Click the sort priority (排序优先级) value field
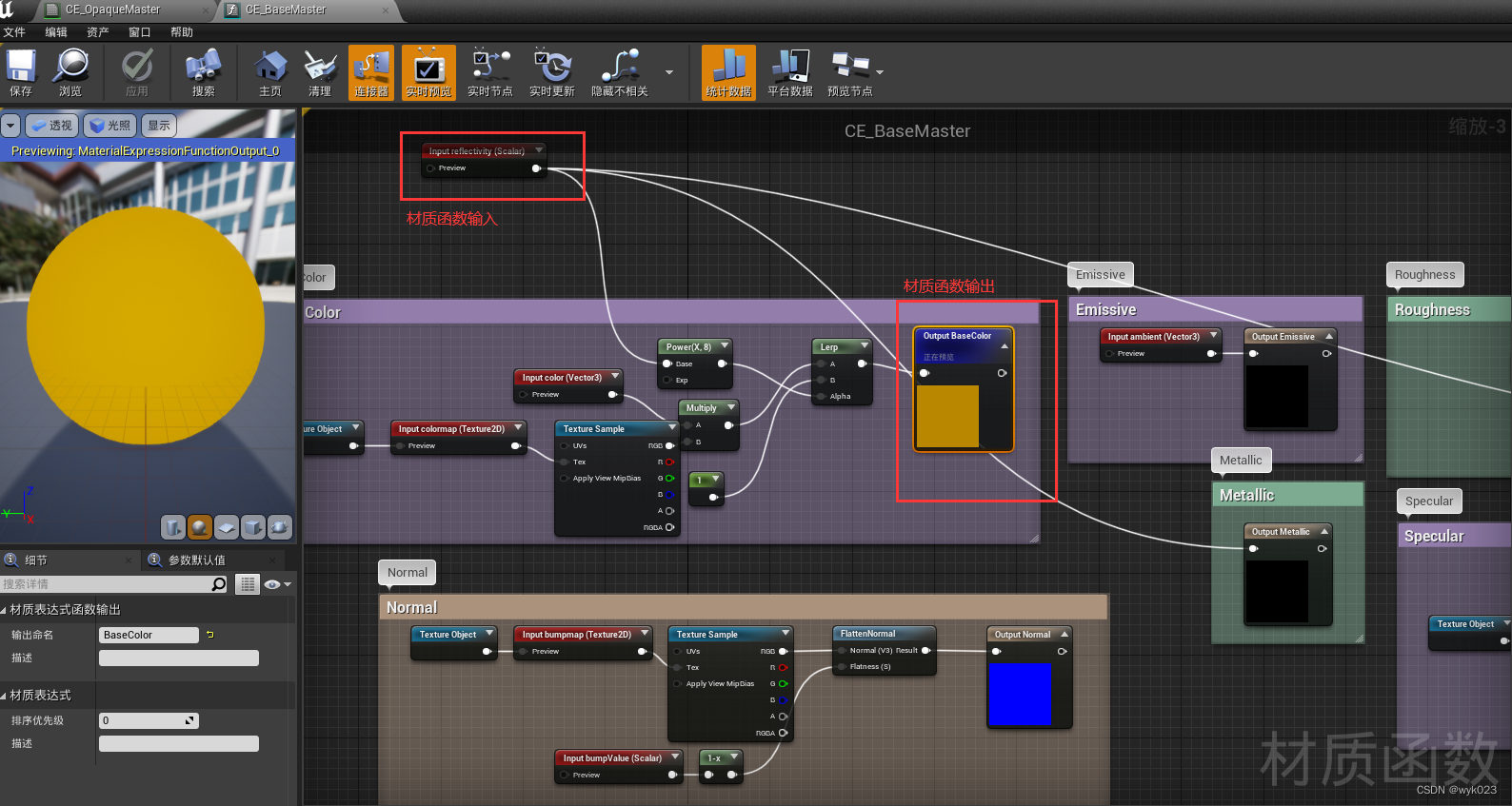Viewport: 1512px width, 806px height. [149, 720]
